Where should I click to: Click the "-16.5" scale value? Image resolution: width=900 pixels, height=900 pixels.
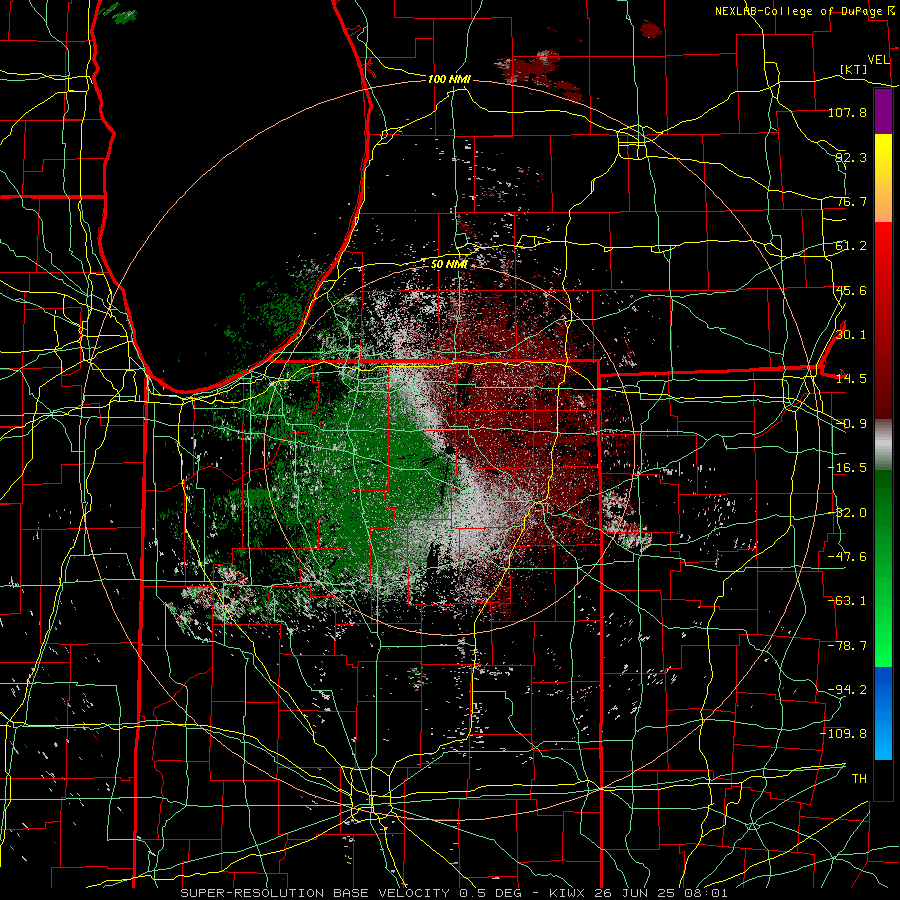[847, 468]
